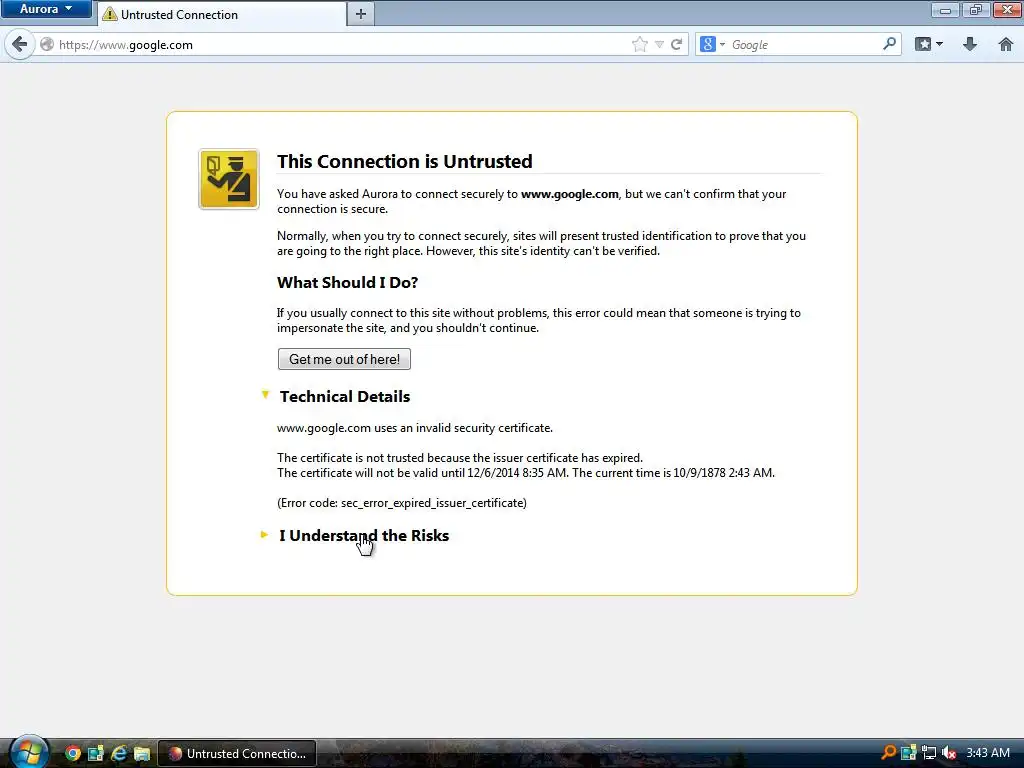Bookmark this page with the star icon
The height and width of the screenshot is (768, 1024).
[640, 44]
